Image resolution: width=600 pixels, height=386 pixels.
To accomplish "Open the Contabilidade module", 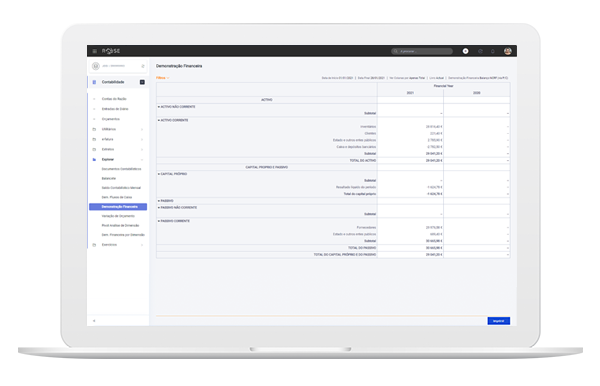I will point(113,82).
